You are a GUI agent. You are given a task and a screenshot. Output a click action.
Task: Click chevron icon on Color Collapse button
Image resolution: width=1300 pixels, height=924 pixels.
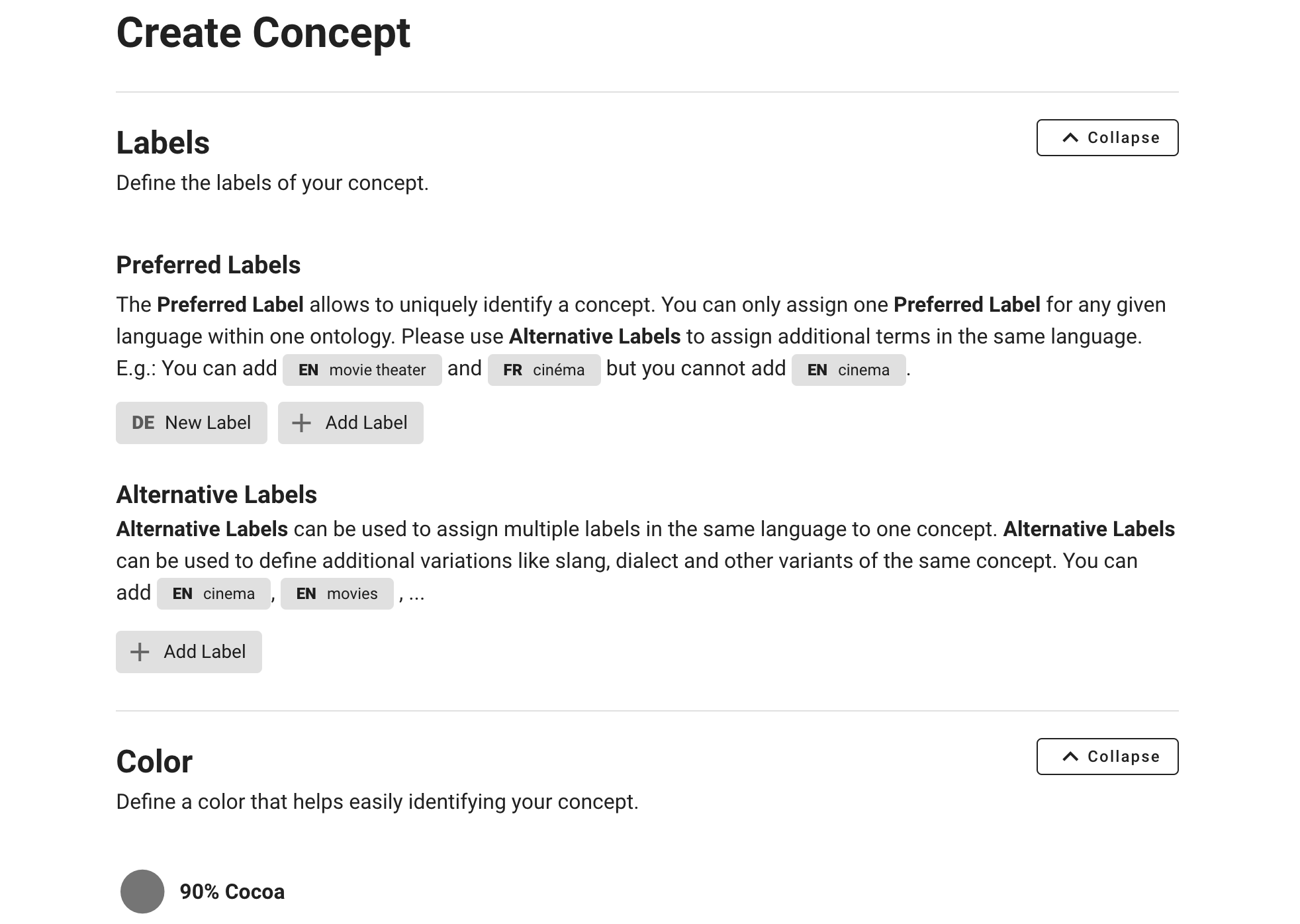click(x=1070, y=757)
